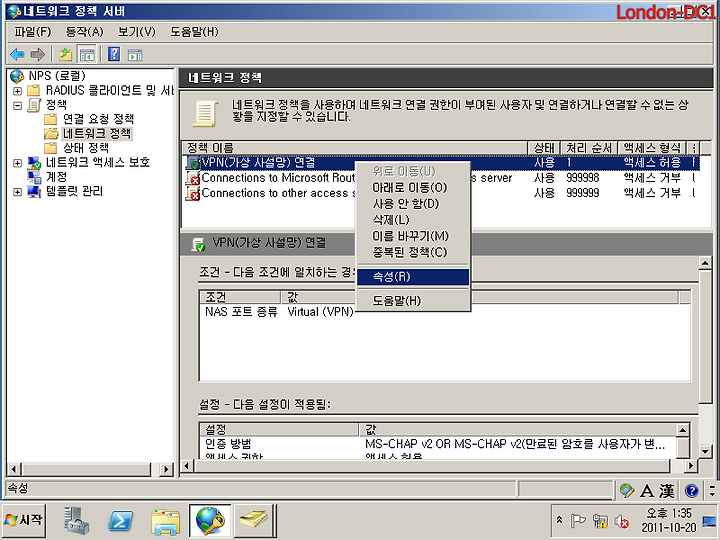Open Windows Explorer from the taskbar

(x=165, y=521)
